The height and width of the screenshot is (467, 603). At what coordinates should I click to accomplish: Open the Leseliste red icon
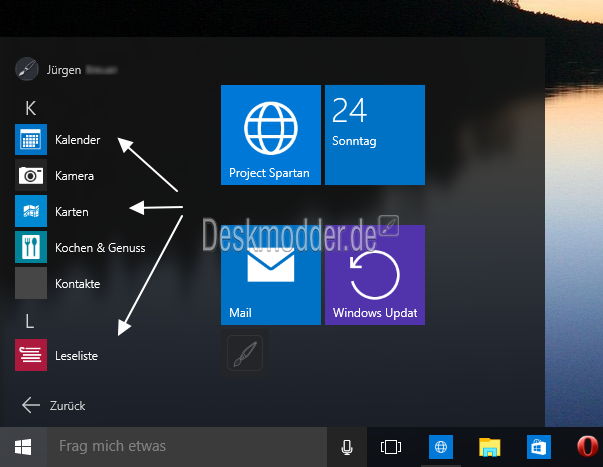[x=31, y=355]
